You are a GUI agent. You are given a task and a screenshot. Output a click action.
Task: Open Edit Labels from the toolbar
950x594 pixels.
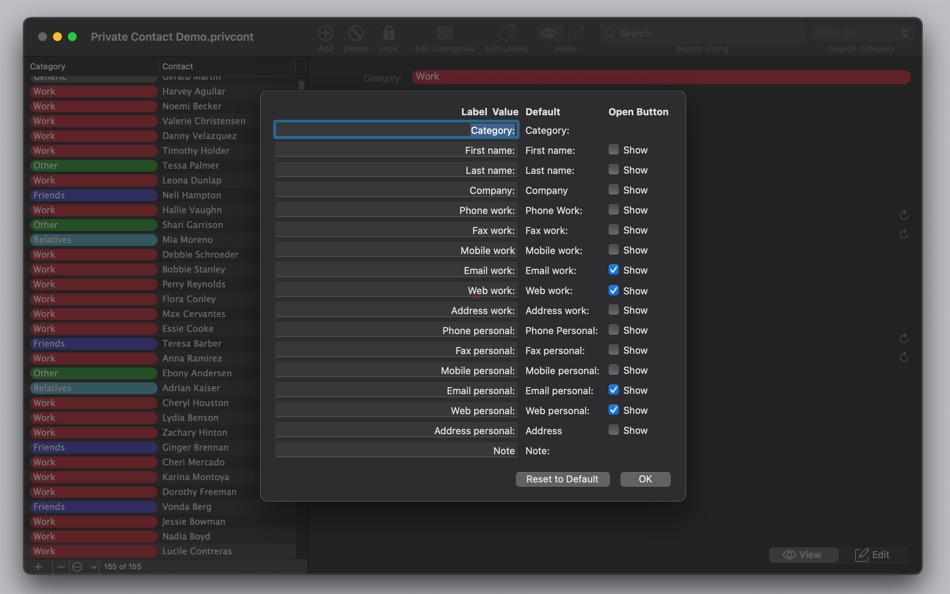[x=507, y=33]
